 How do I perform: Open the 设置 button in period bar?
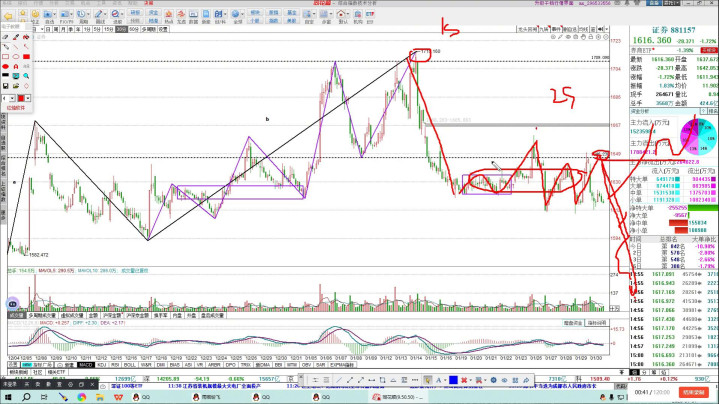point(165,30)
